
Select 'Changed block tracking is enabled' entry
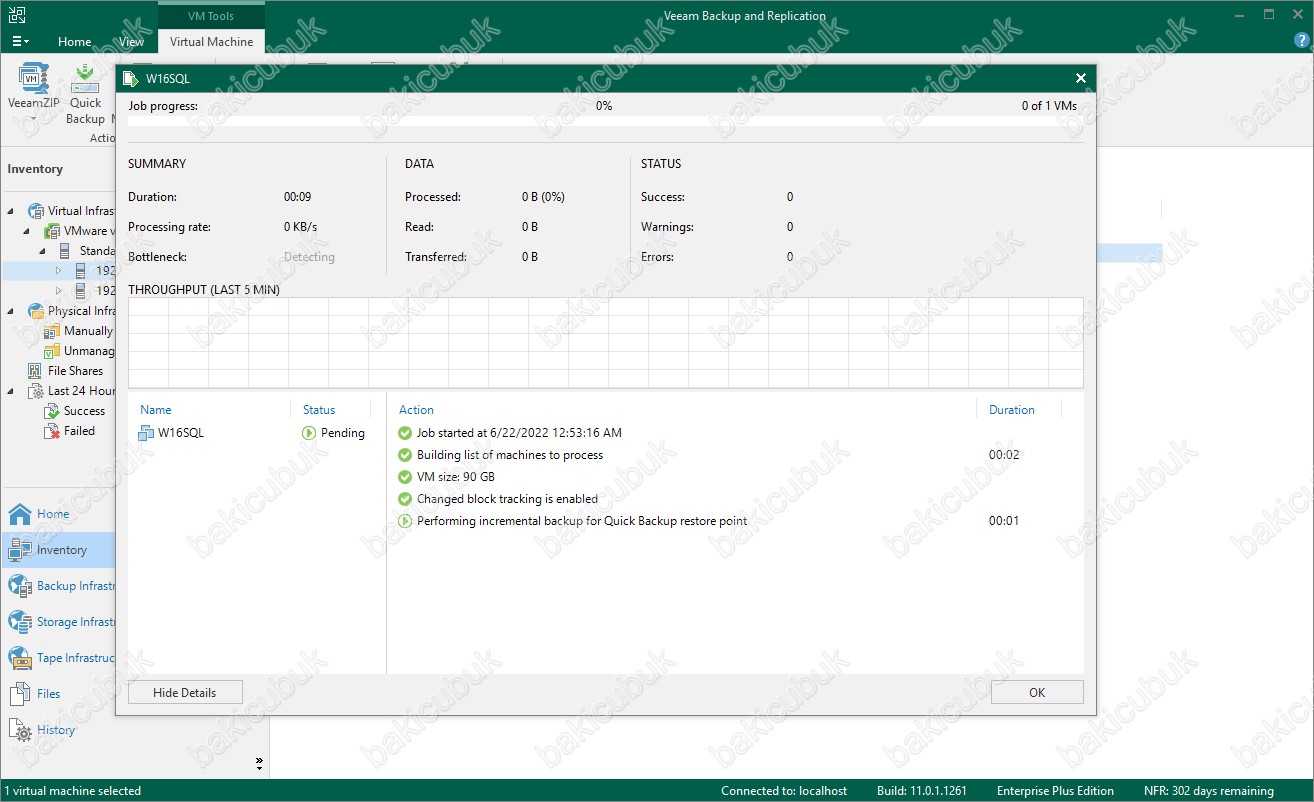(x=507, y=499)
